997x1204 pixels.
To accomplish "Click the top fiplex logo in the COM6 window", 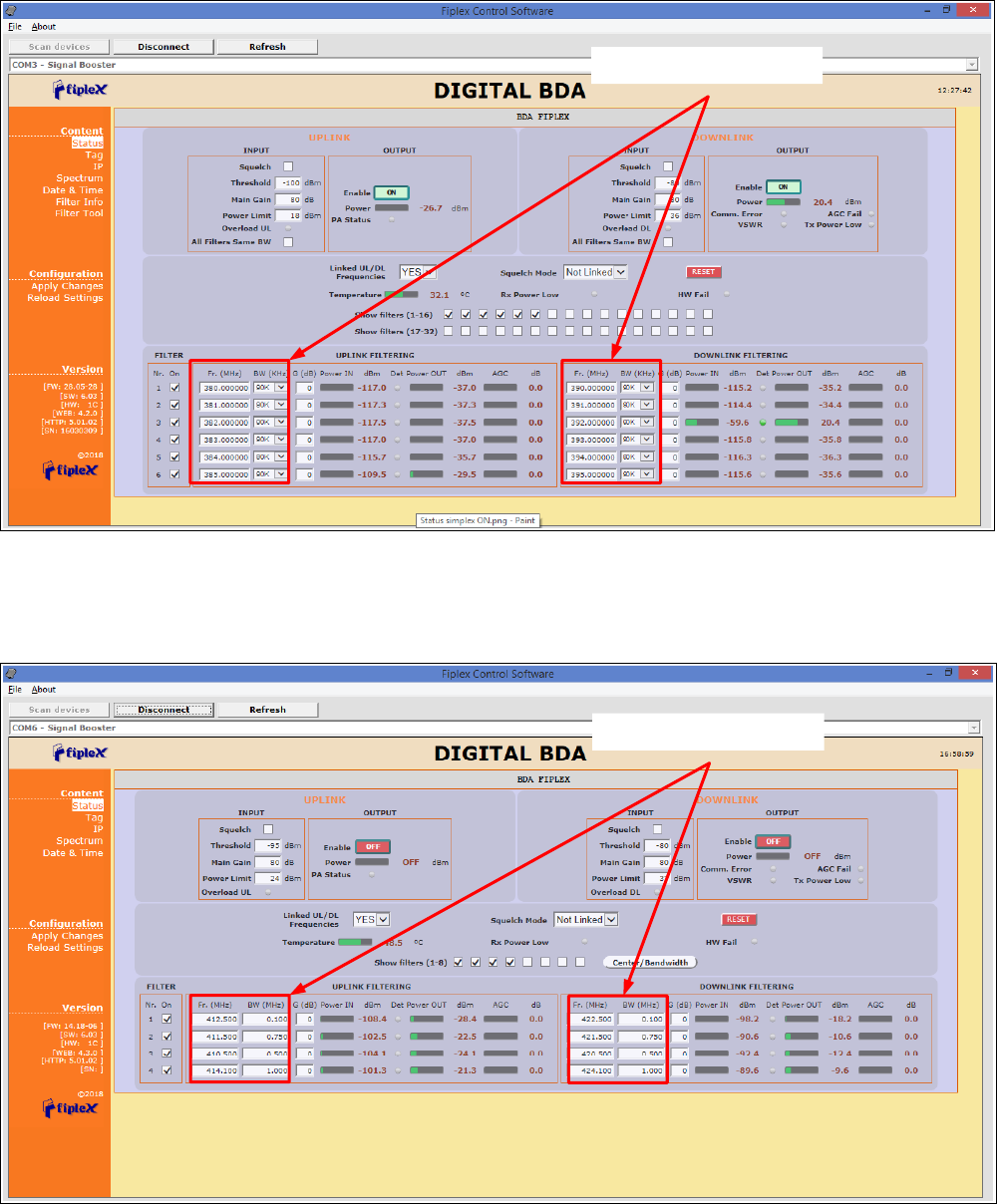I will pyautogui.click(x=80, y=752).
